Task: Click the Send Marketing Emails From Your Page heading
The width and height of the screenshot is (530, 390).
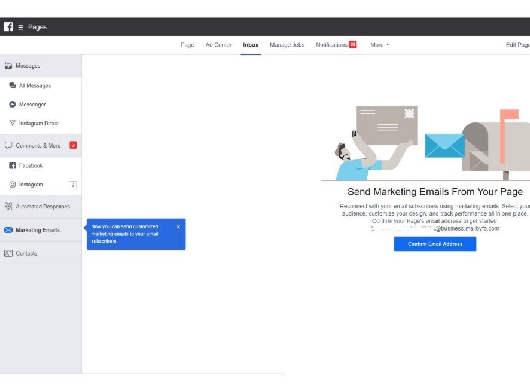Action: pyautogui.click(x=435, y=192)
